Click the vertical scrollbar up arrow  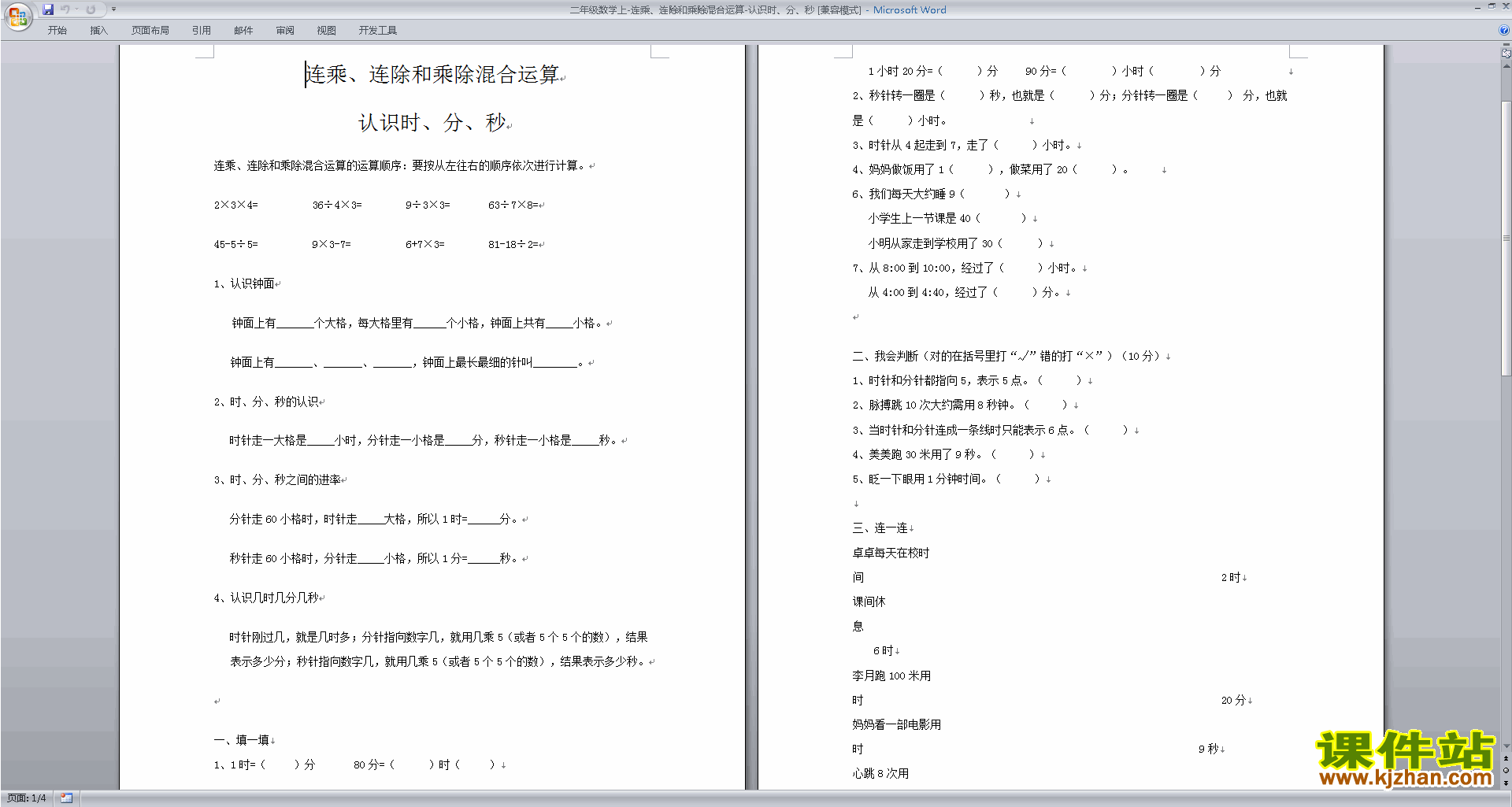pyautogui.click(x=1506, y=65)
